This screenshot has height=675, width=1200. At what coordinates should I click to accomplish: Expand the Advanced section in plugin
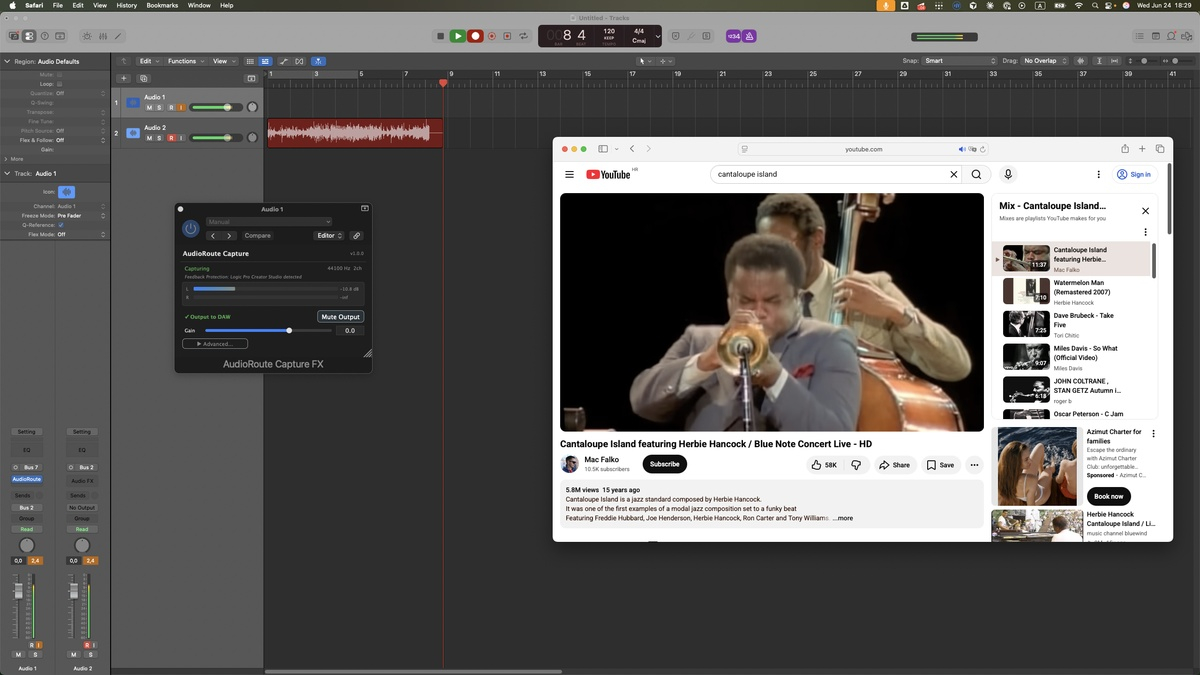215,344
